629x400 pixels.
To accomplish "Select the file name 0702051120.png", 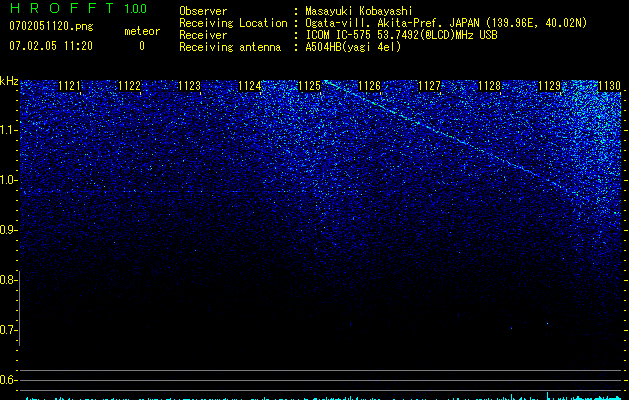I will (51, 26).
